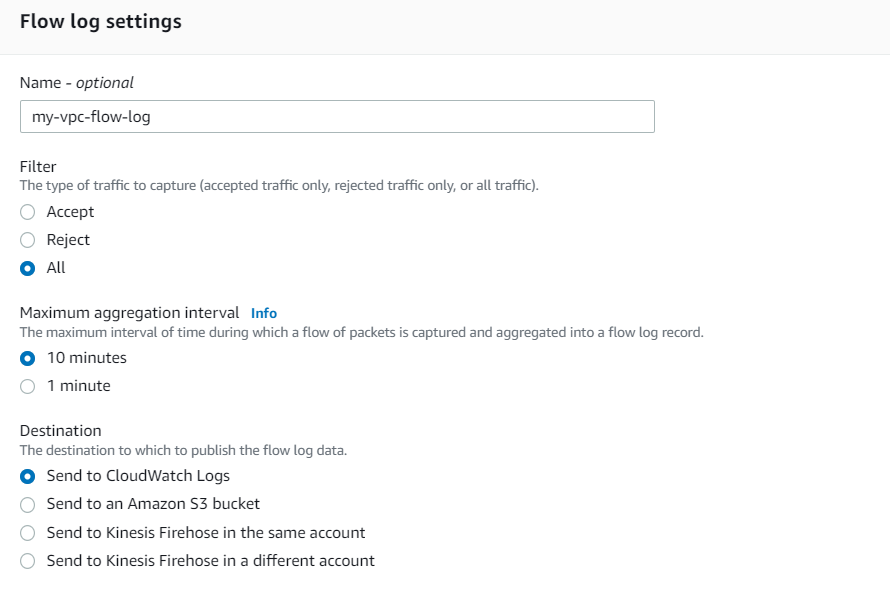890x593 pixels.
Task: Choose Send to an Amazon S3 bucket
Action: coord(27,504)
